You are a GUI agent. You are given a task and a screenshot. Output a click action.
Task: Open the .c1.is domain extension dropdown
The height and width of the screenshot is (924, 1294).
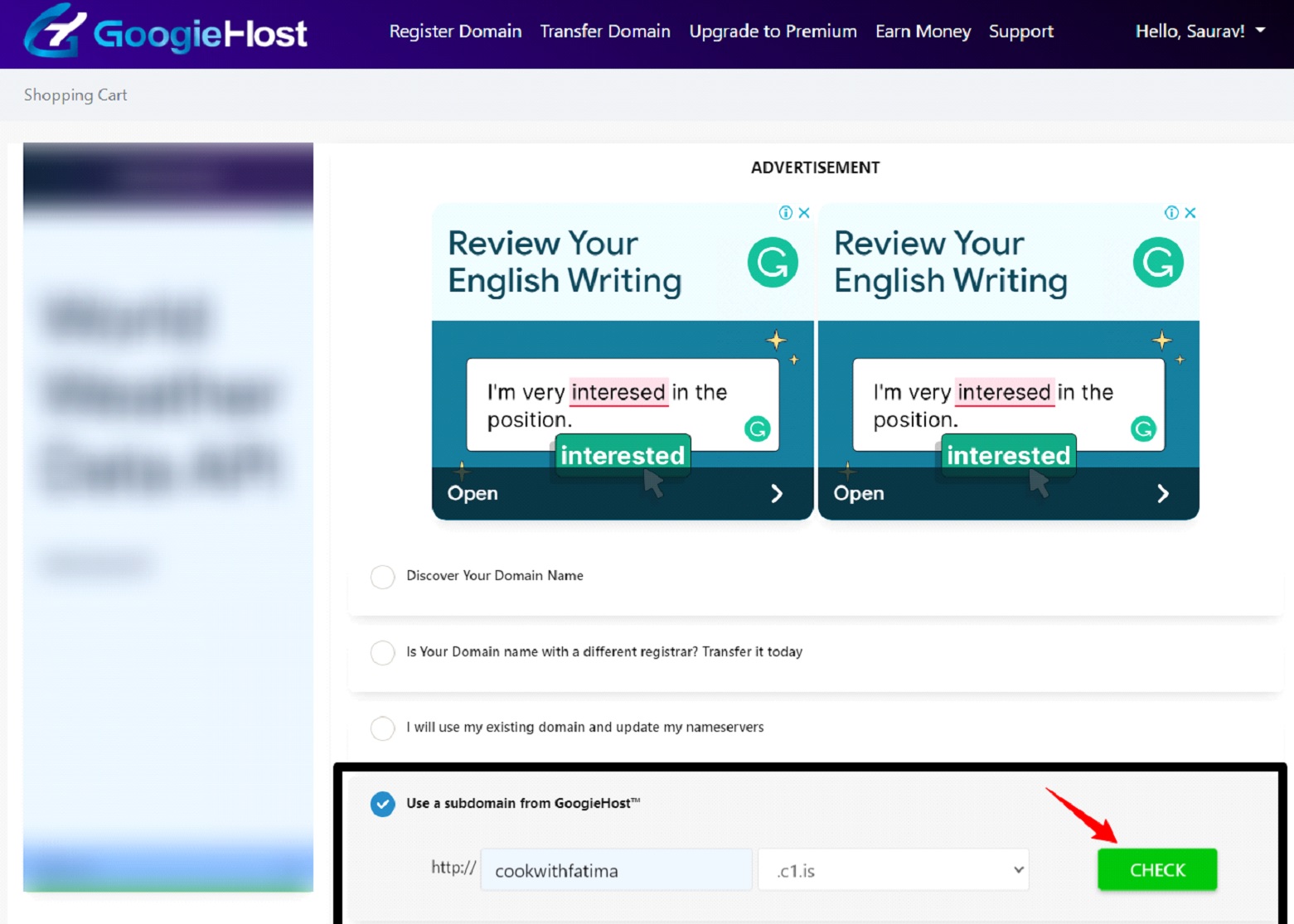[893, 870]
